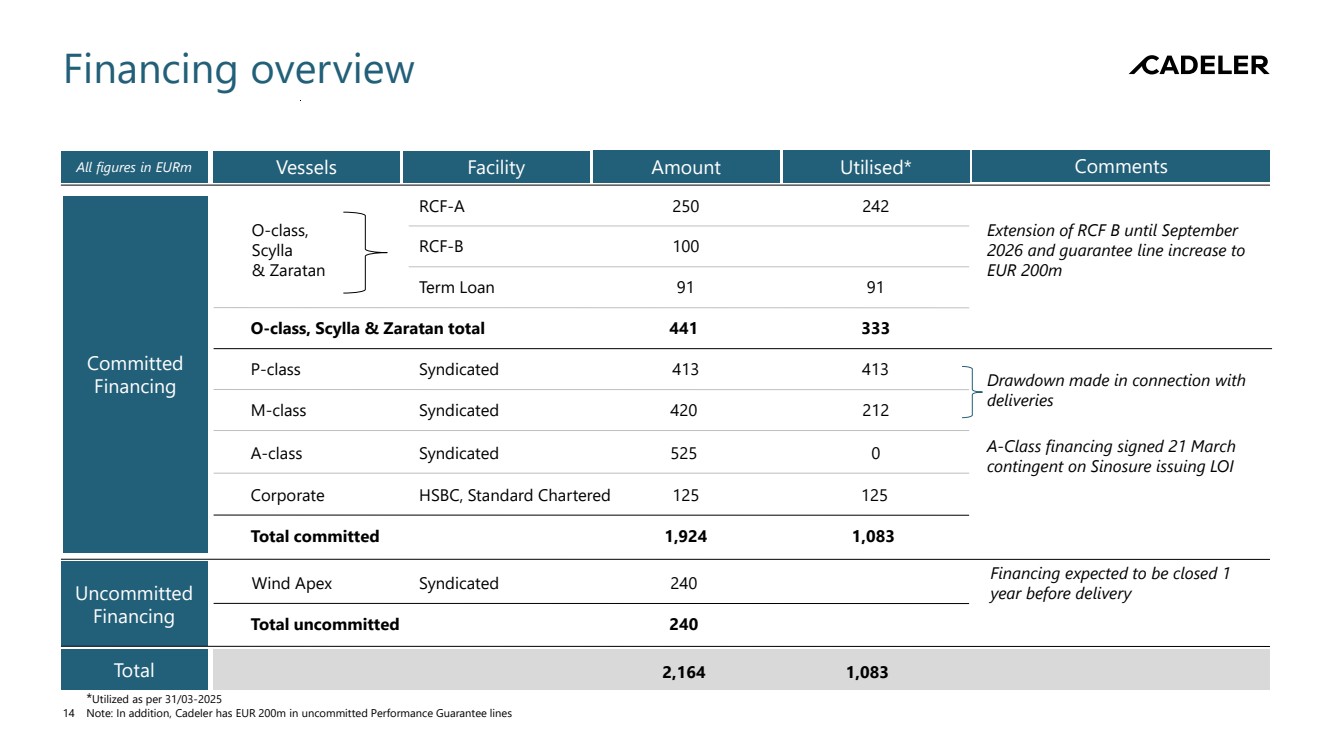Select the Facility column header
Viewport: 1333px width, 749px height.
495,167
